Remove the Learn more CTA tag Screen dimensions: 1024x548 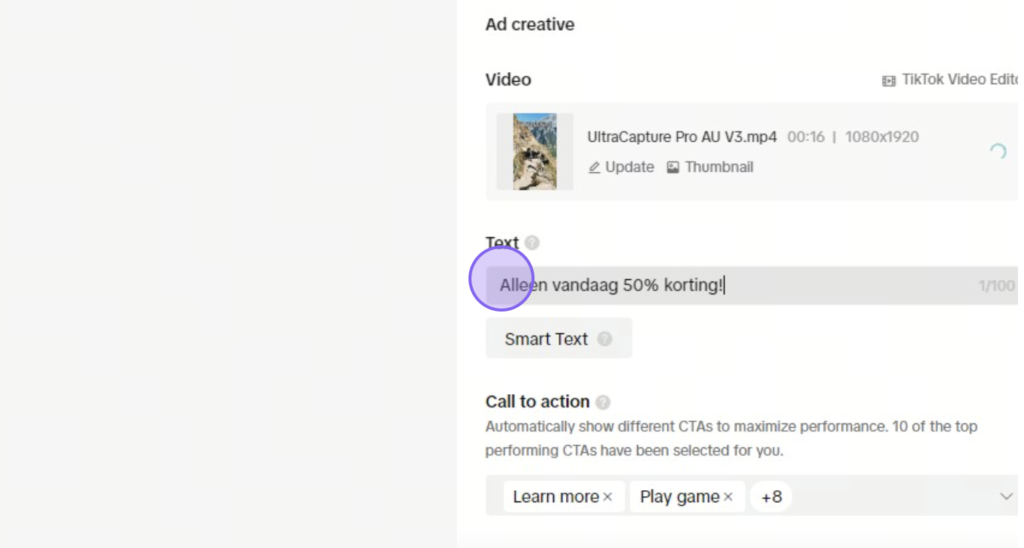pos(608,497)
